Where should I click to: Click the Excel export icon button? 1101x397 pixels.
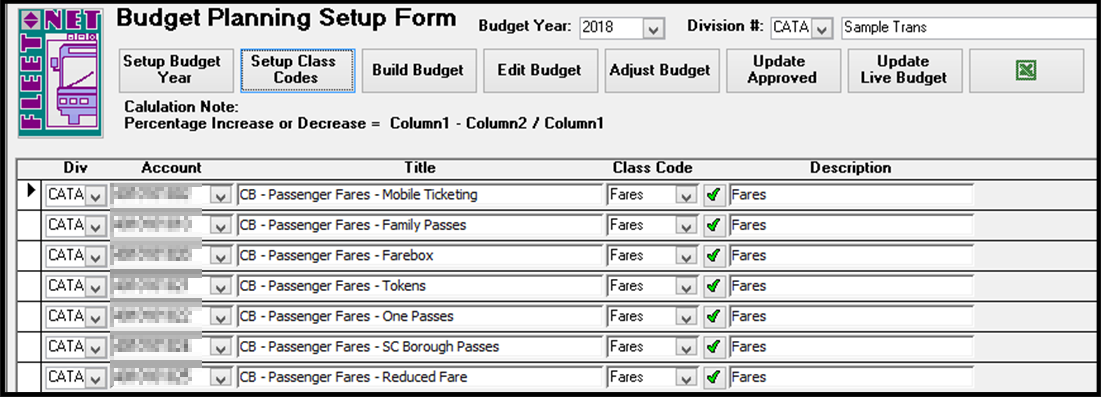(1027, 70)
